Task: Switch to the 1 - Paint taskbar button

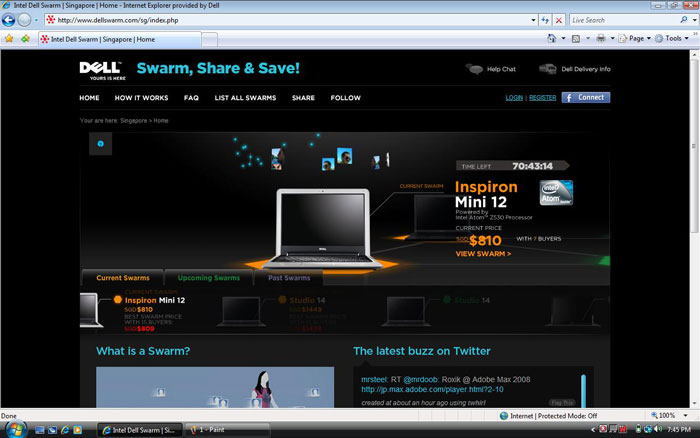Action: (228, 430)
